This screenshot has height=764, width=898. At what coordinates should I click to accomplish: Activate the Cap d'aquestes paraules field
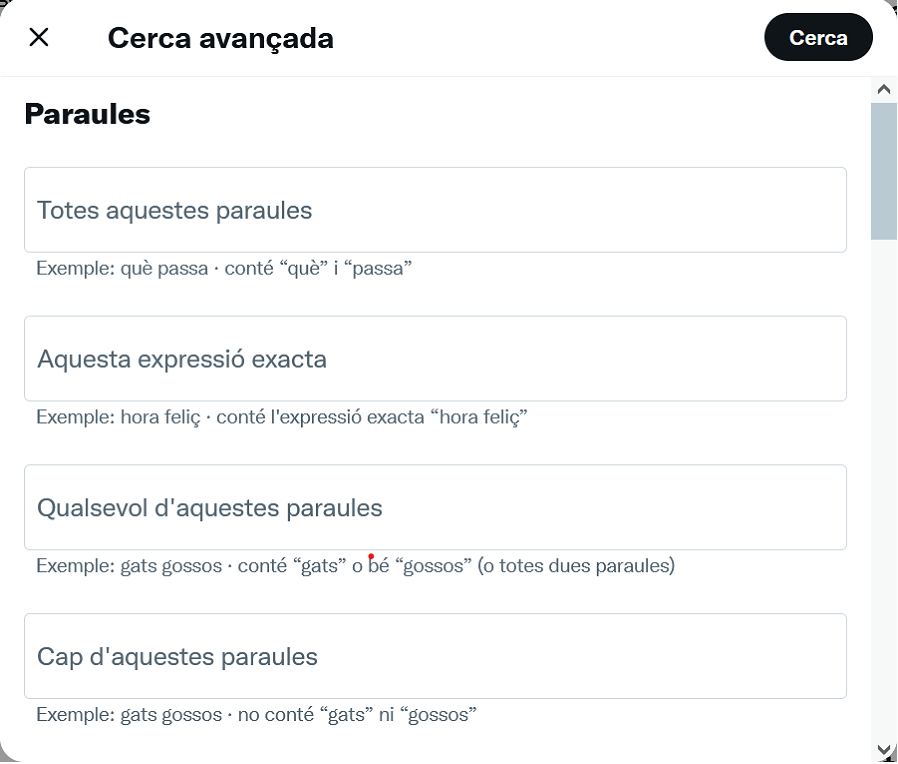(x=435, y=655)
